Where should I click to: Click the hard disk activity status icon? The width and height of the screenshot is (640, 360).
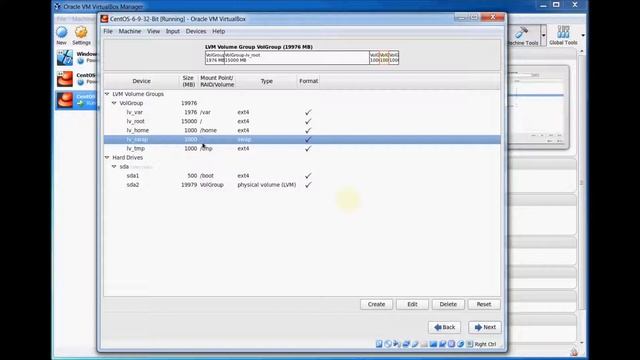[x=379, y=344]
